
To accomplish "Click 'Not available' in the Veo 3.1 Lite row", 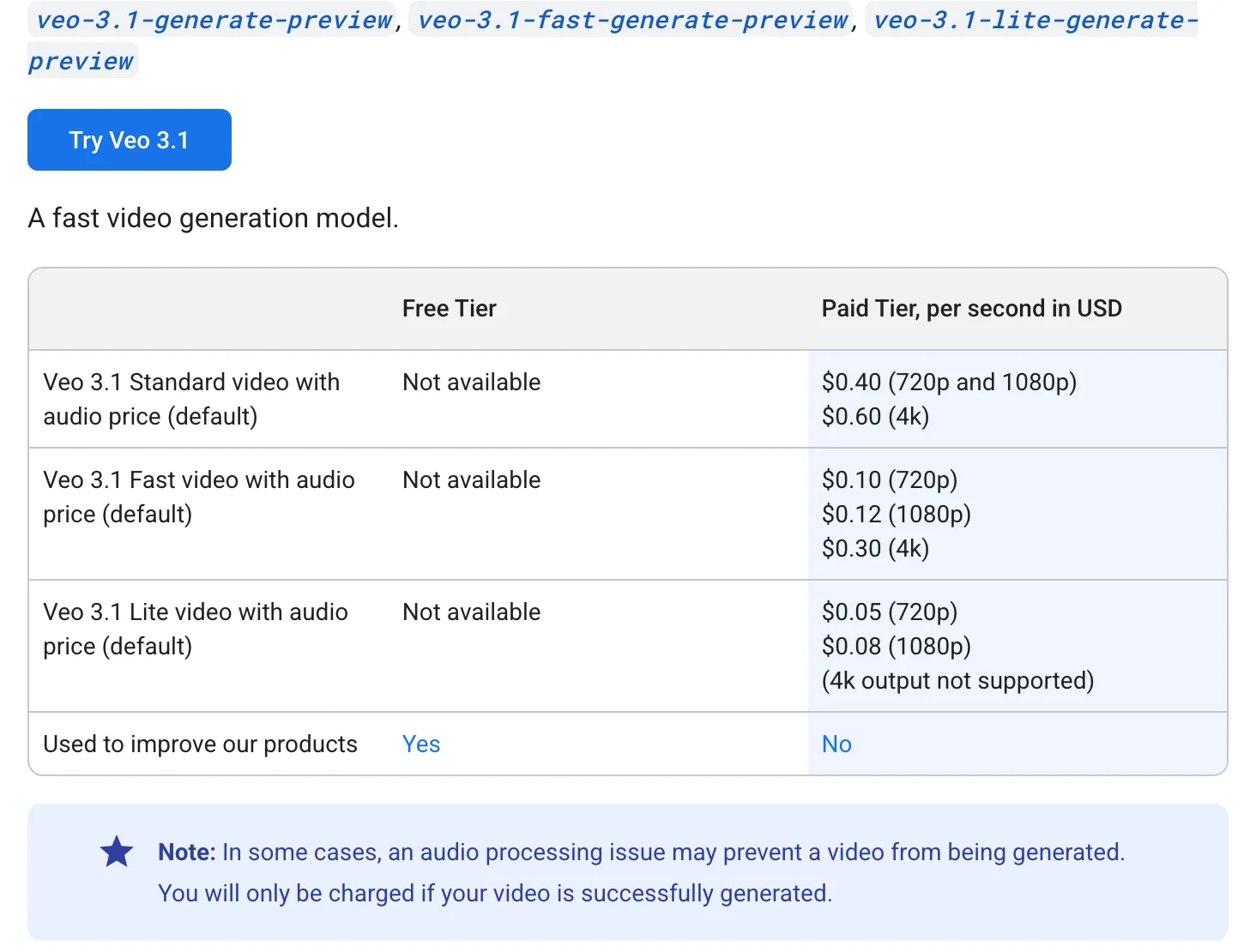I will tap(472, 612).
